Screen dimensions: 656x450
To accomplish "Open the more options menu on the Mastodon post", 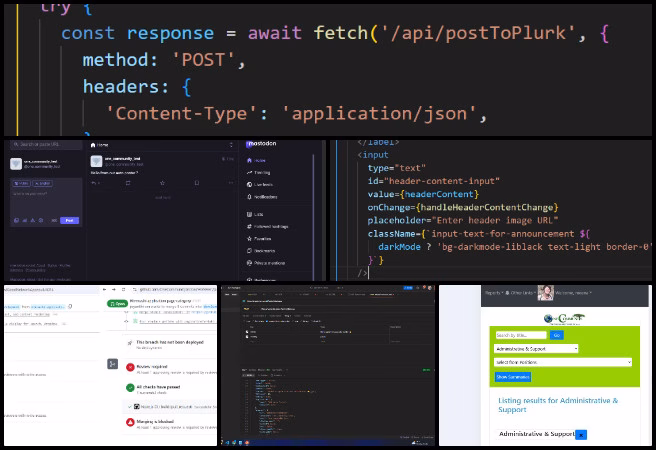I will (x=231, y=183).
